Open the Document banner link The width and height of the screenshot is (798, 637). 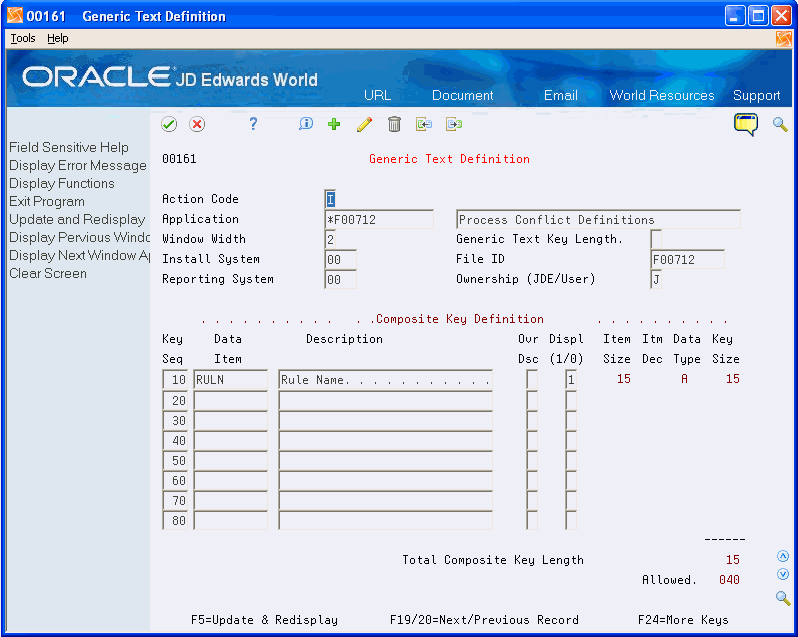463,95
